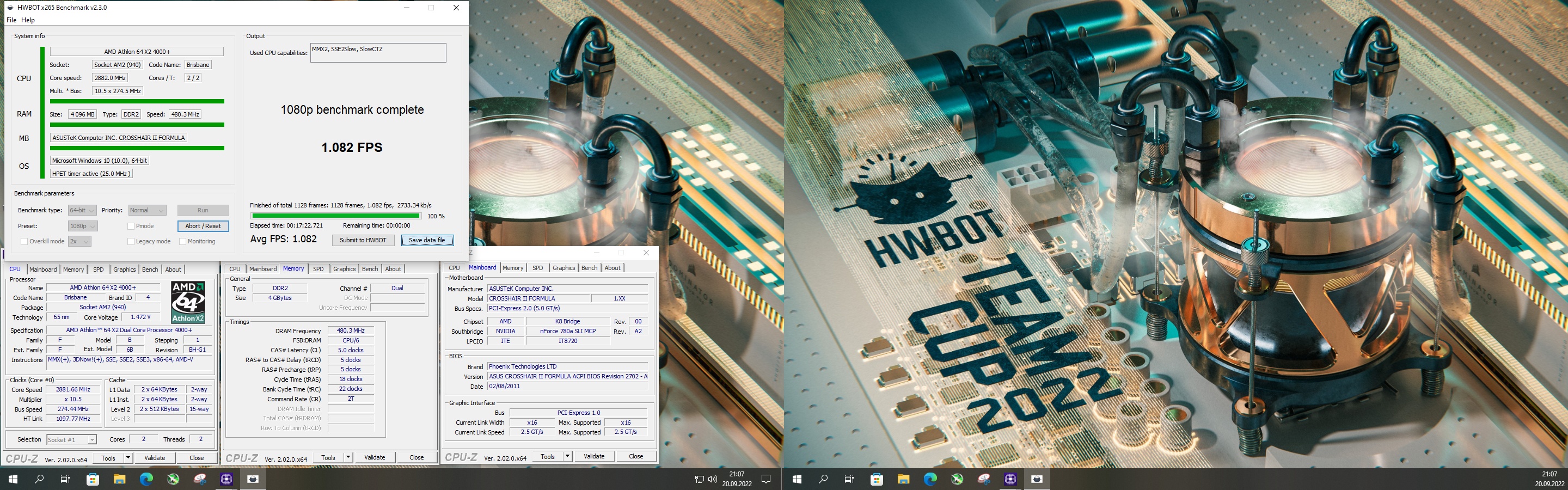Click Submit to HWBOT button
The image size is (1568, 490).
coord(363,241)
